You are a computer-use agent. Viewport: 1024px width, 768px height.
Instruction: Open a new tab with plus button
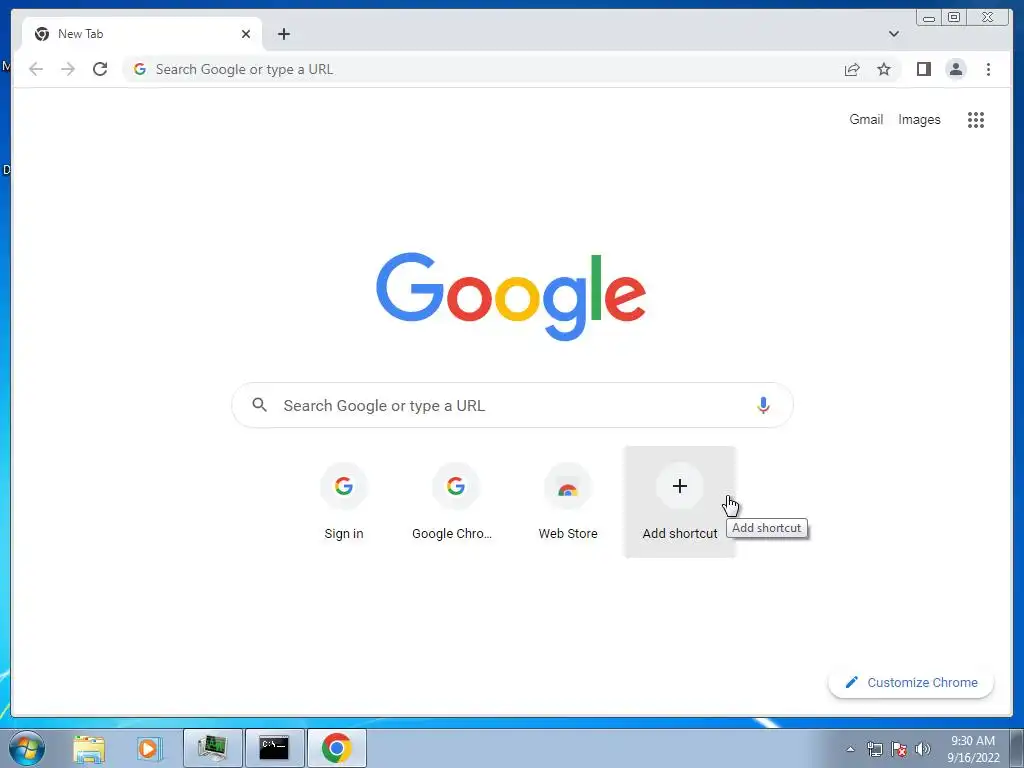click(283, 34)
